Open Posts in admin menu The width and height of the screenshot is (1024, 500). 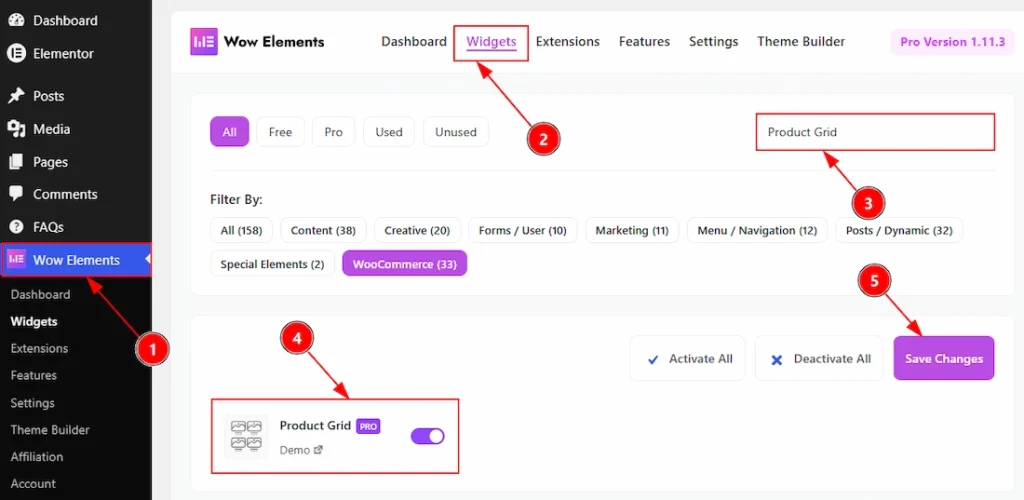[x=48, y=97]
